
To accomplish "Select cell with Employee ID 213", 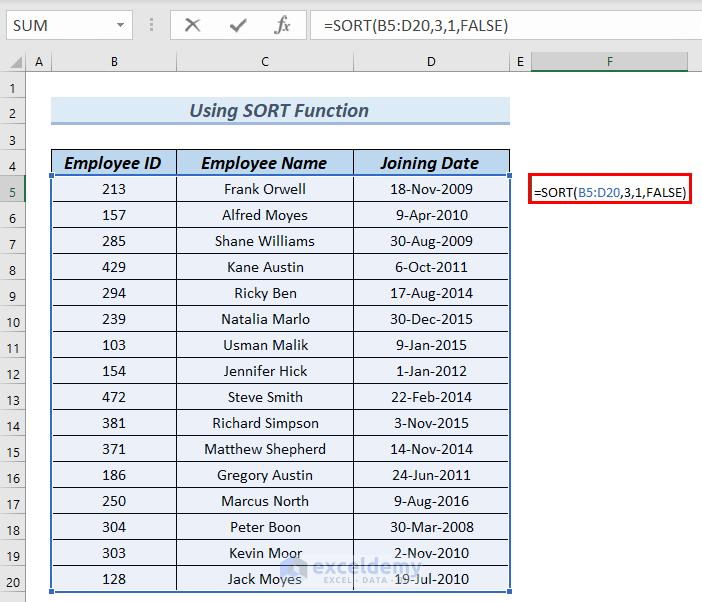I will point(114,189).
